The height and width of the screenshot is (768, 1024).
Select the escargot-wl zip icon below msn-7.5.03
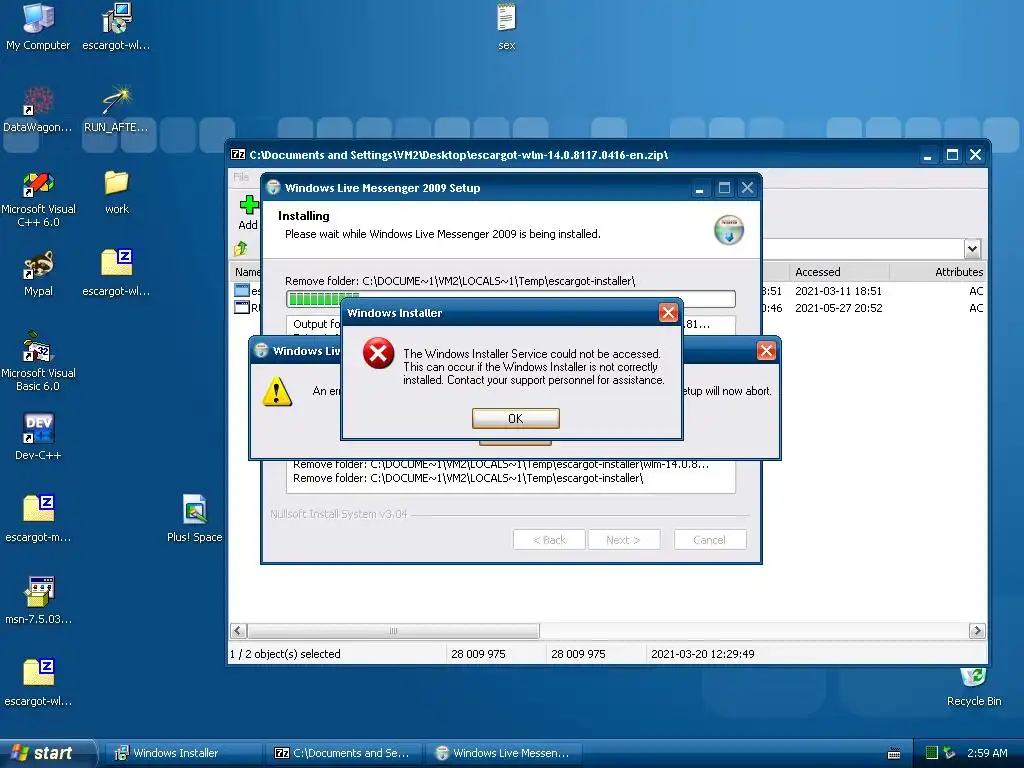pos(38,682)
